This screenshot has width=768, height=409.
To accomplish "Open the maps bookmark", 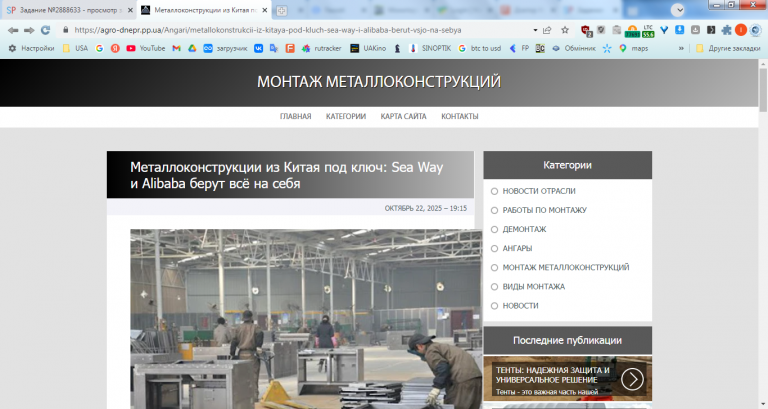I will point(633,48).
